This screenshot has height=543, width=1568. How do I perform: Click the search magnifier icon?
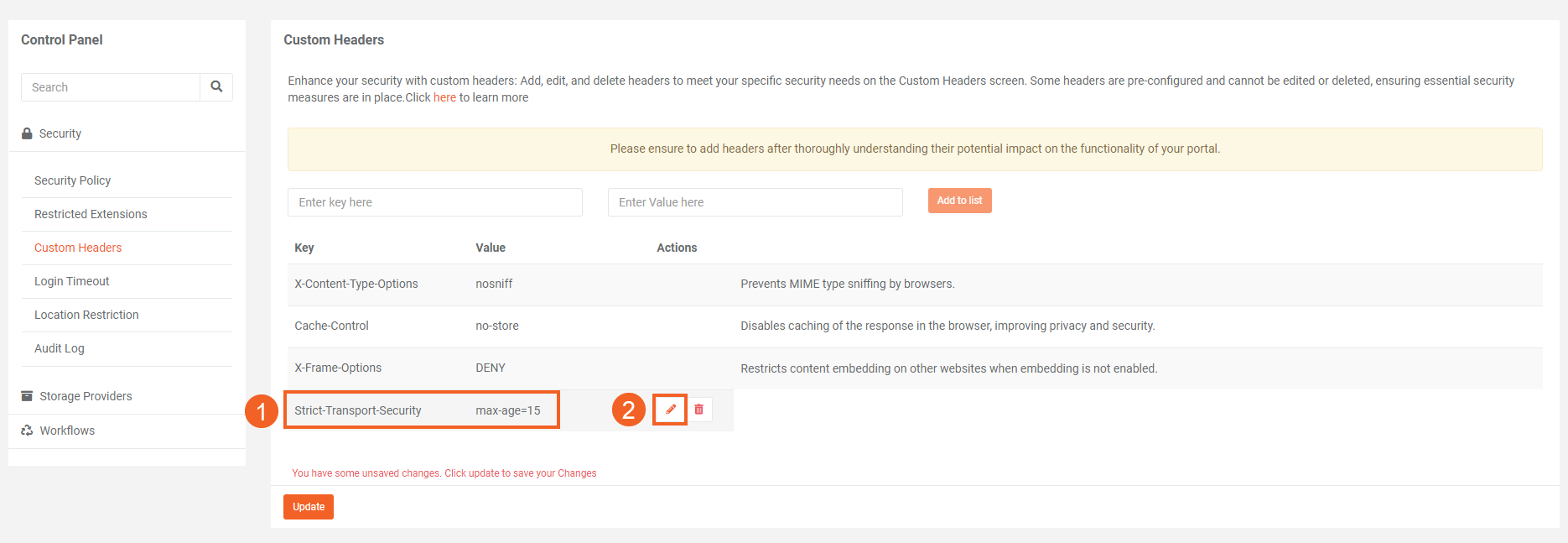[216, 86]
